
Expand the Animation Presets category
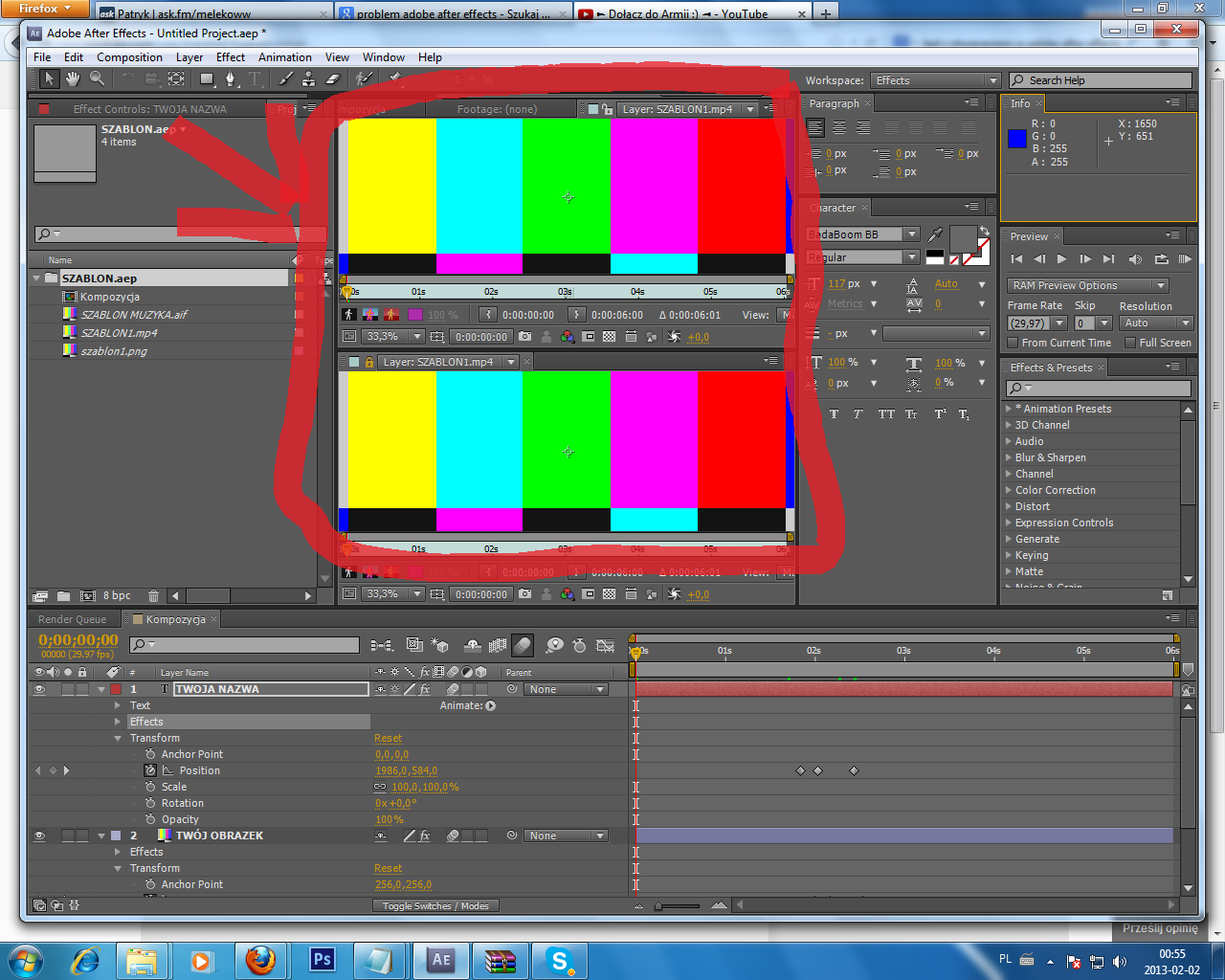(1009, 409)
